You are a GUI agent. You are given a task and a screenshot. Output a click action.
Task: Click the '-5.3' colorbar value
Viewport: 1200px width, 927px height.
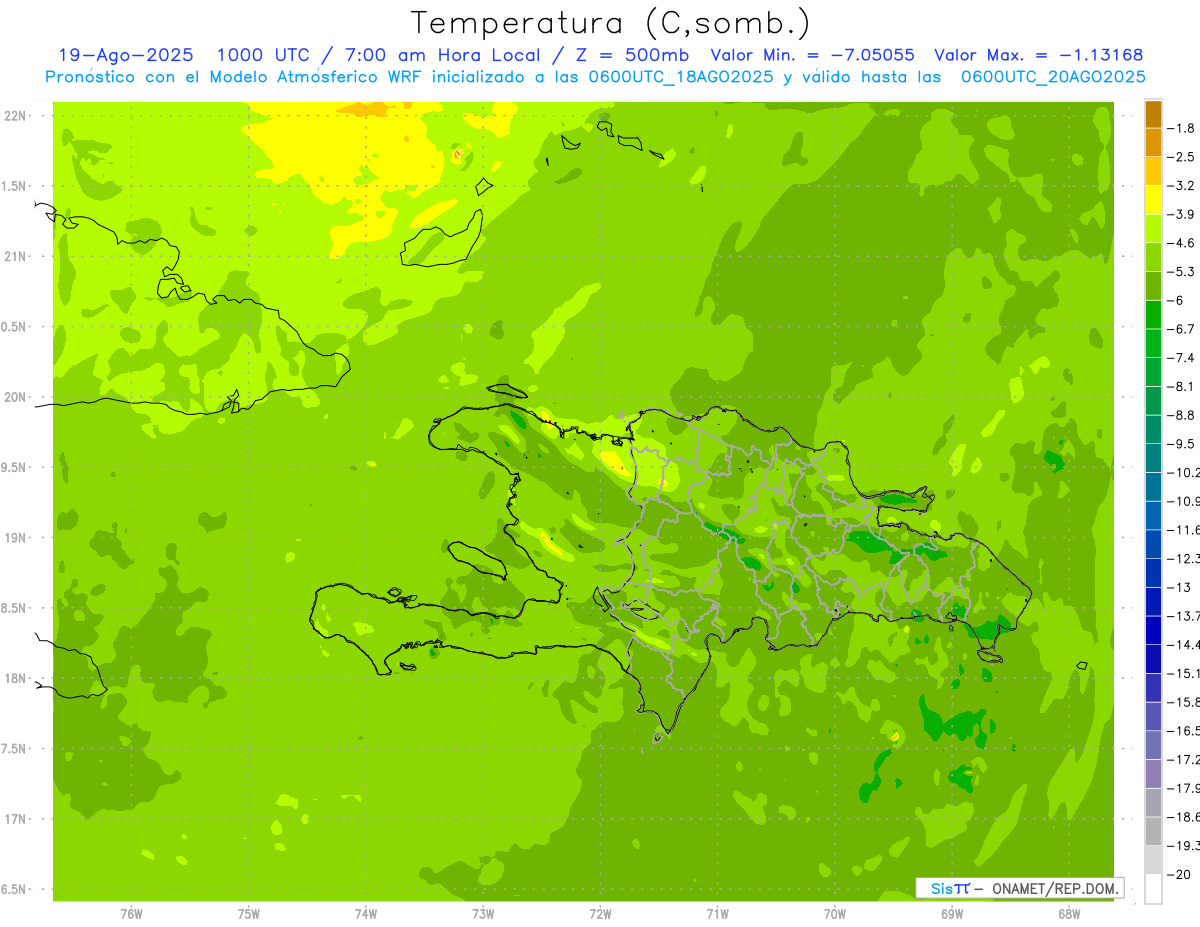pos(1182,272)
